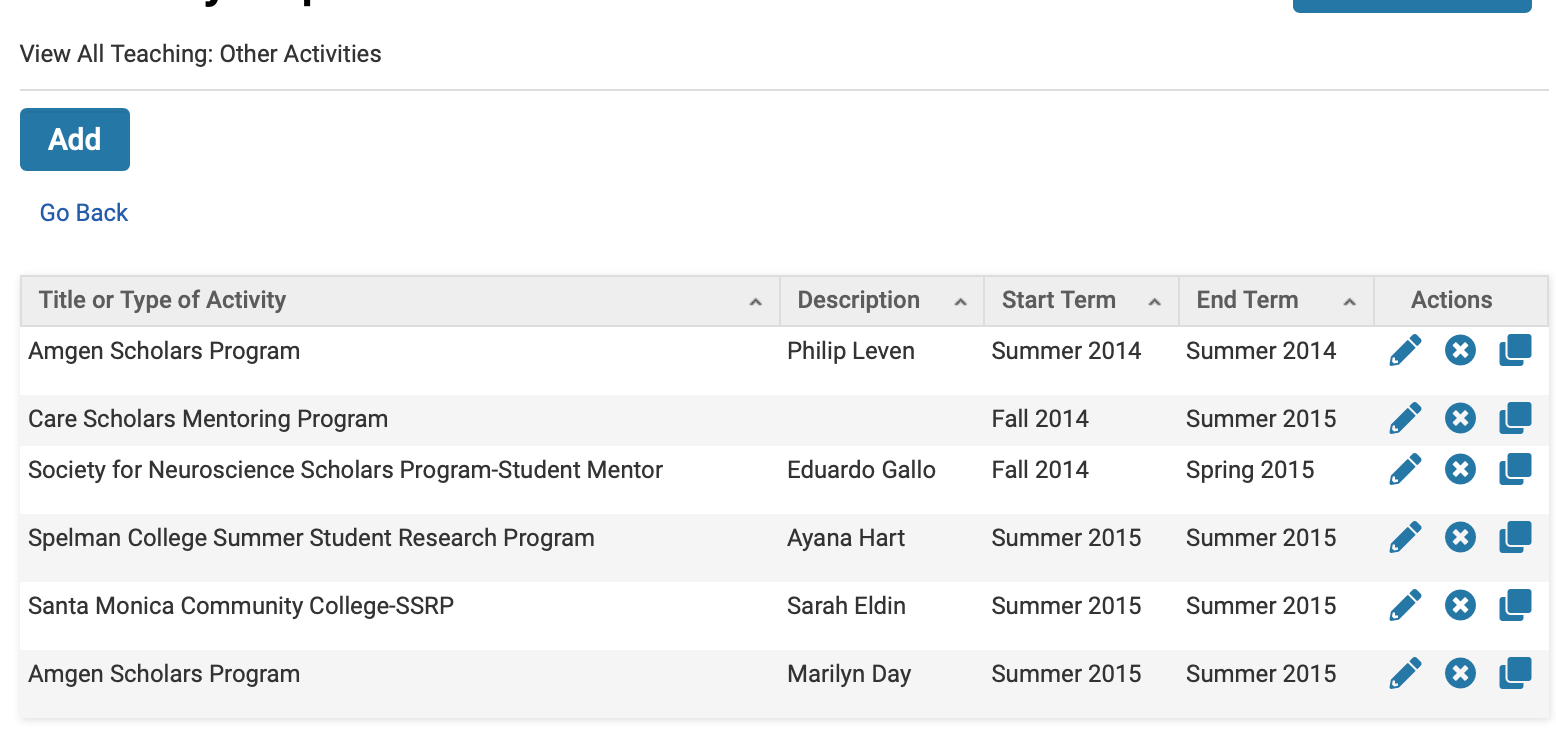Duplicate the Spelman College Summer Research entry

point(1515,538)
